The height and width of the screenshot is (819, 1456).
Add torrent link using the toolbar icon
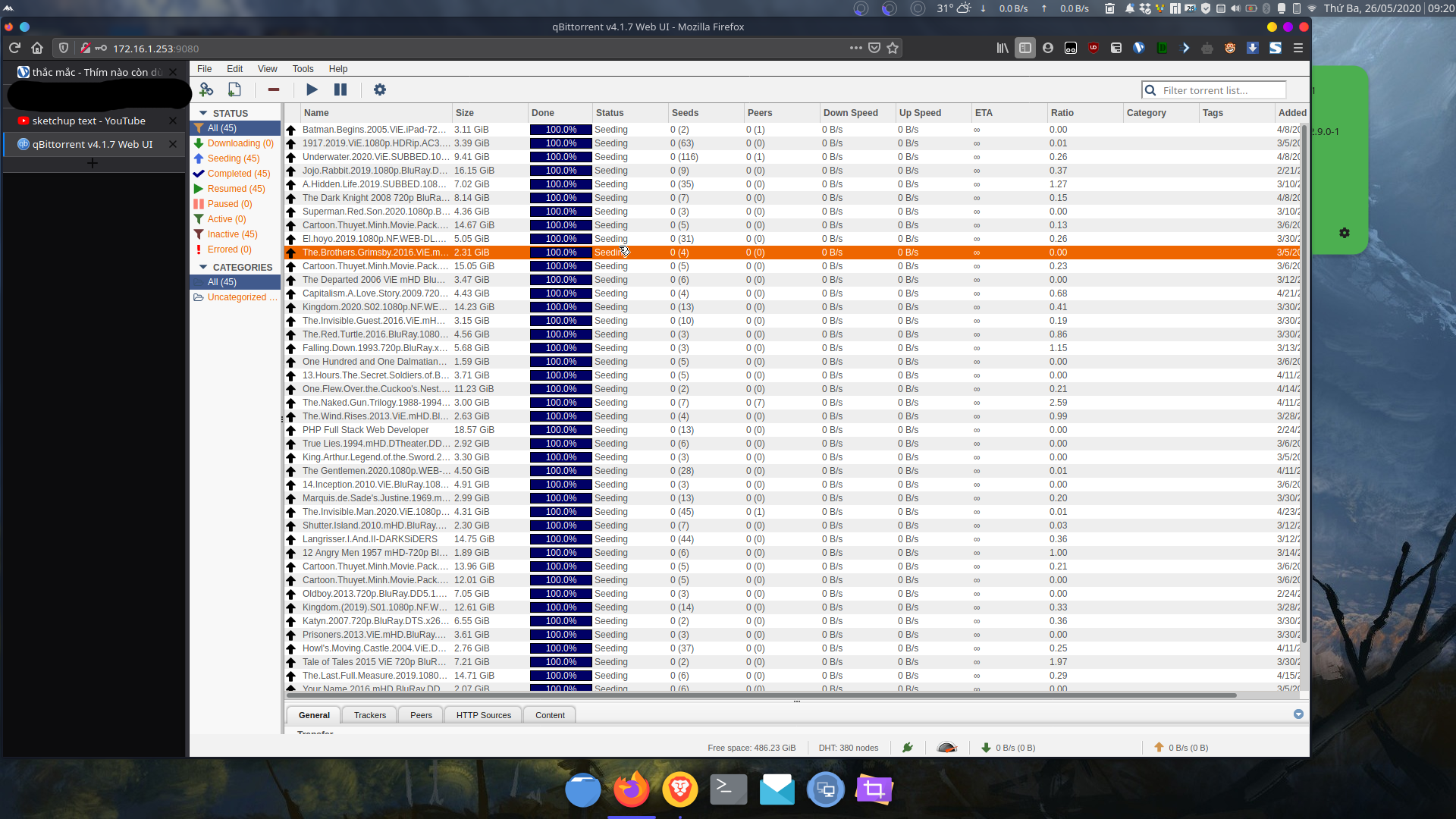(206, 89)
